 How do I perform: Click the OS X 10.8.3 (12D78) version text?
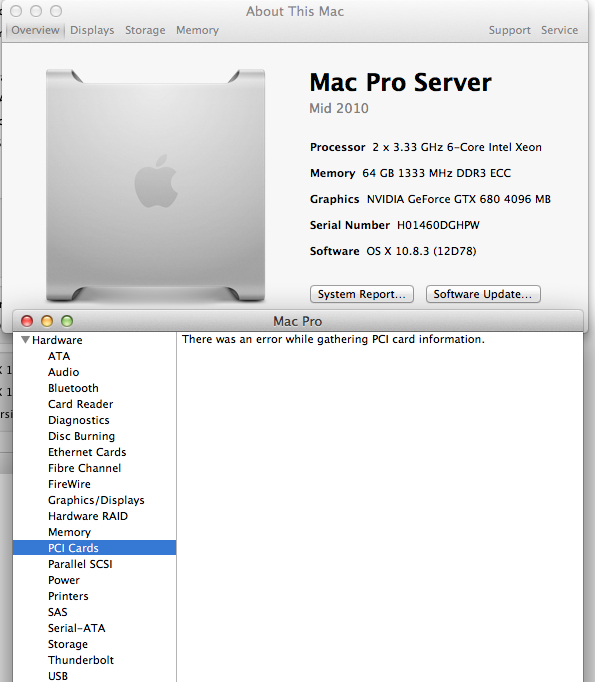(x=421, y=251)
